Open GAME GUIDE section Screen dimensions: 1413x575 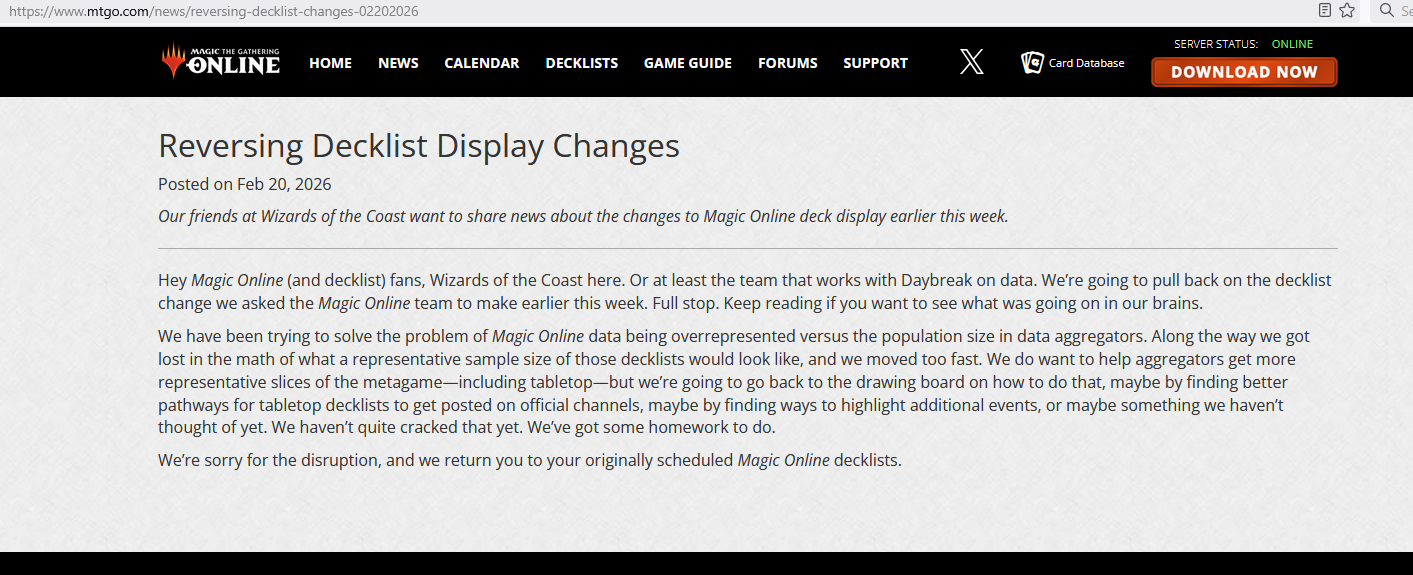coord(688,63)
